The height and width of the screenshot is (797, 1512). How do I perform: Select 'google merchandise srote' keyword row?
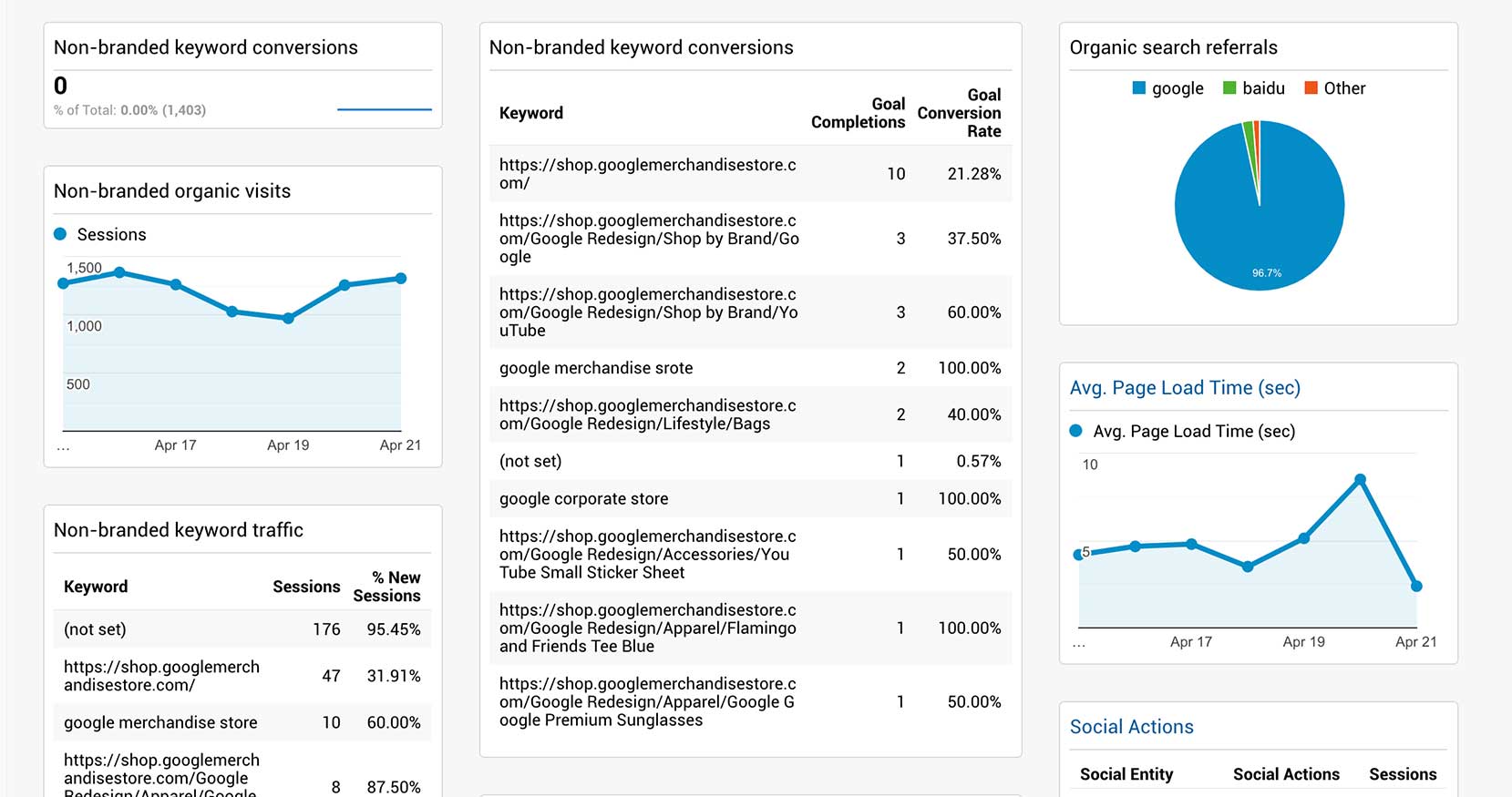750,368
